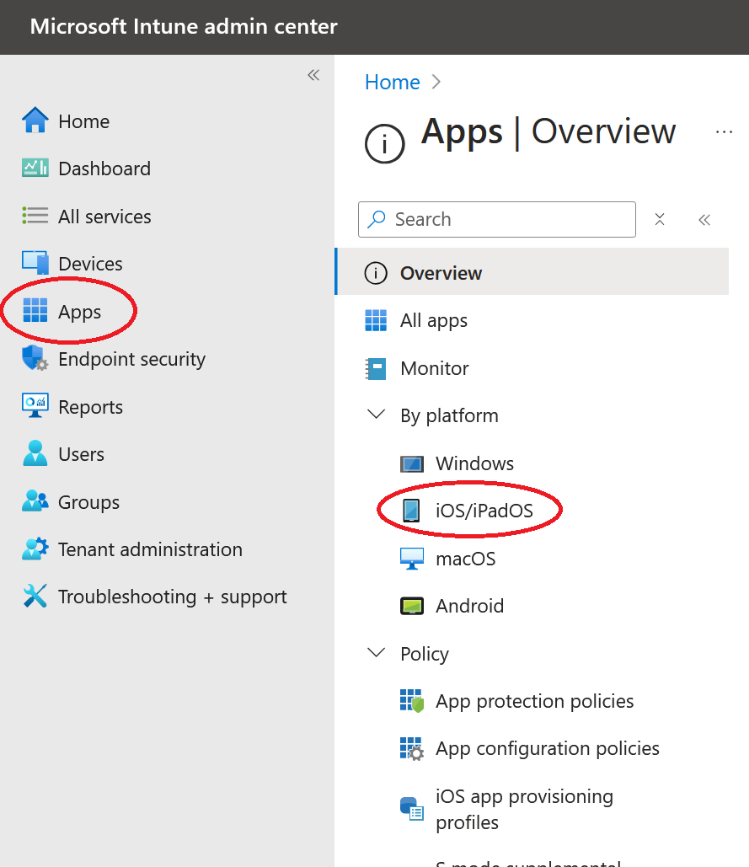The width and height of the screenshot is (749, 867).
Task: Select the Overview menu item
Action: [x=533, y=271]
